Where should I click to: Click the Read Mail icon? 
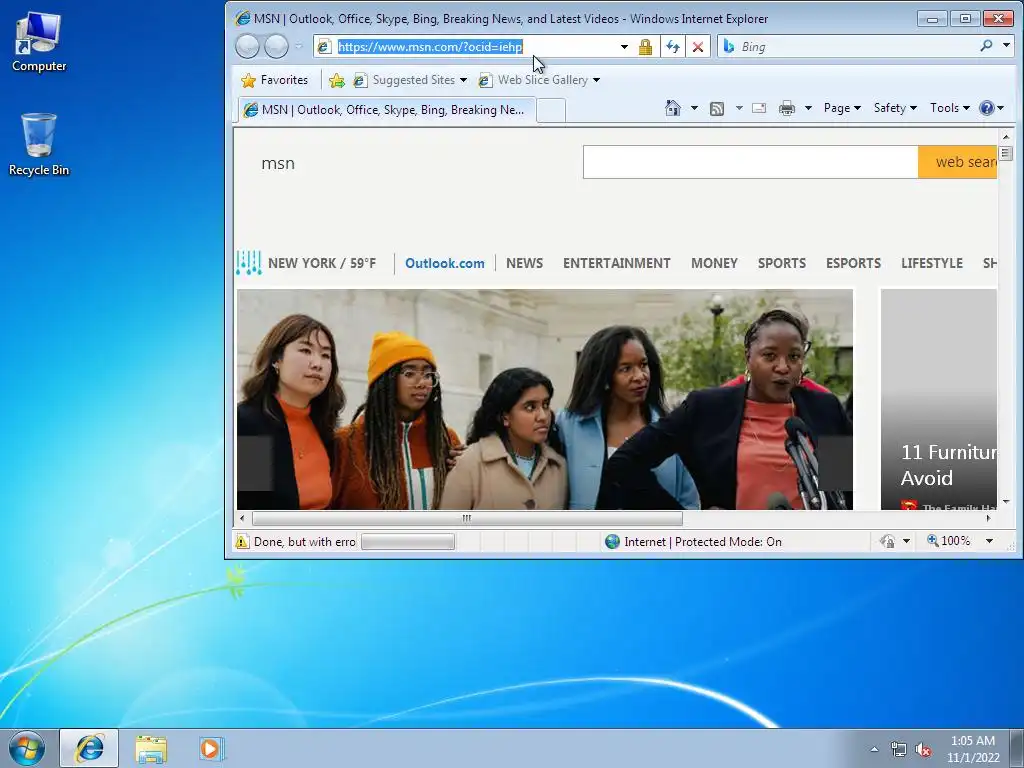coord(758,108)
